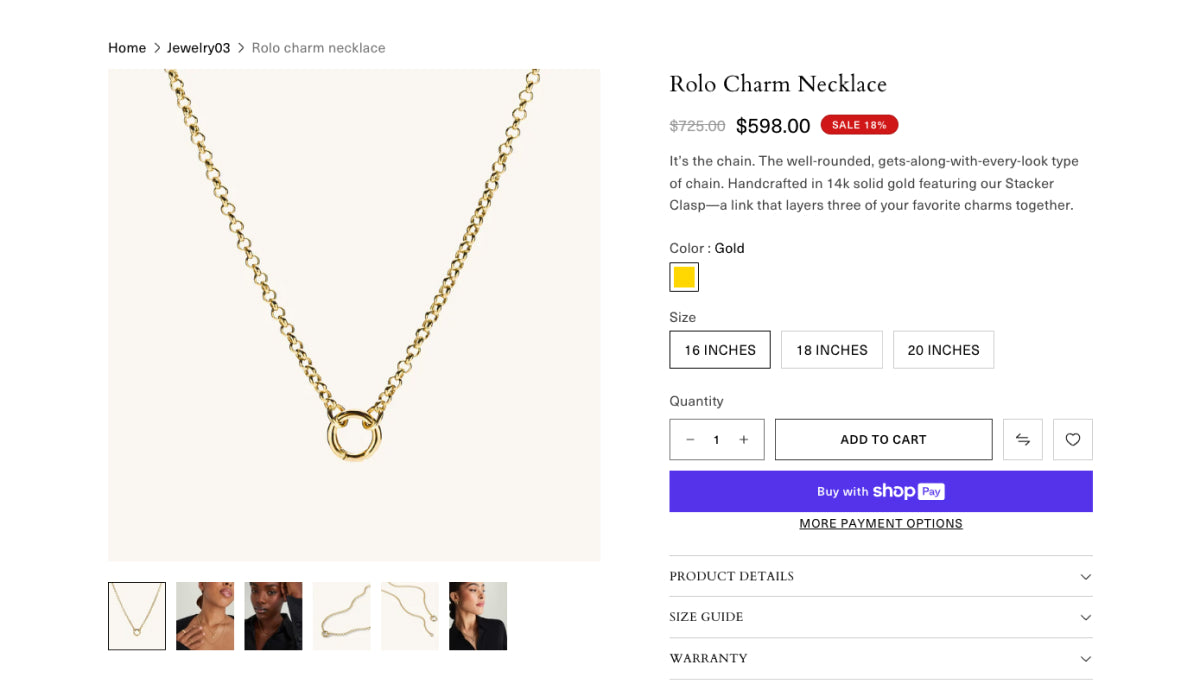The image size is (1200, 700).
Task: Decrease quantity with minus icon
Action: point(690,440)
